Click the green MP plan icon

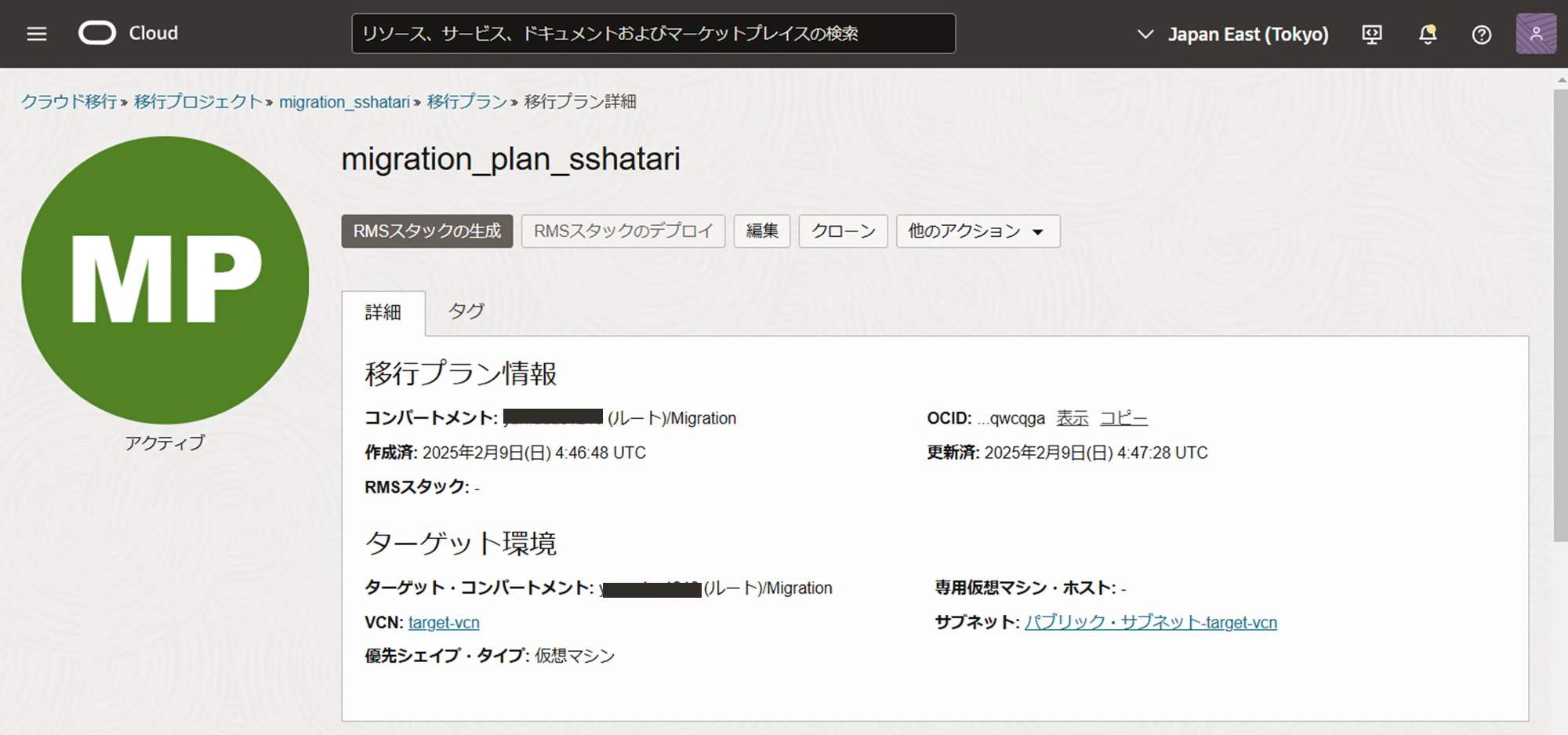click(165, 280)
